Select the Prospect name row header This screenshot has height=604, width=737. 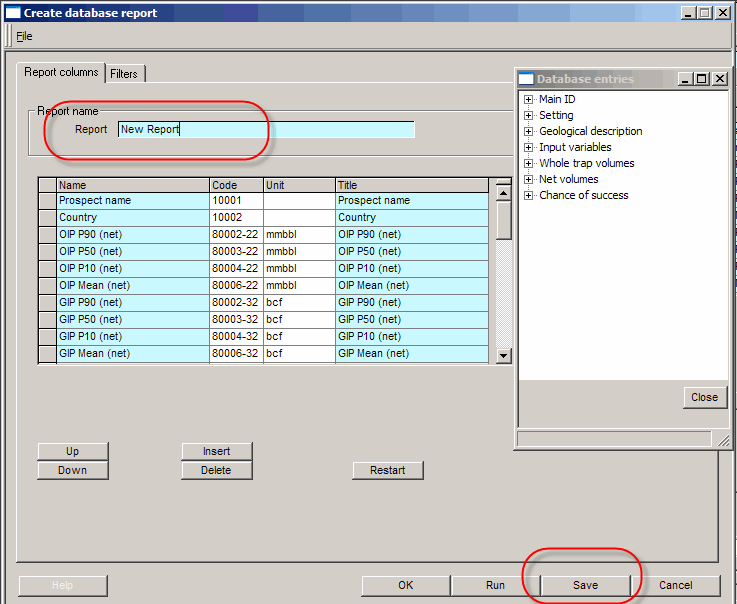click(47, 201)
